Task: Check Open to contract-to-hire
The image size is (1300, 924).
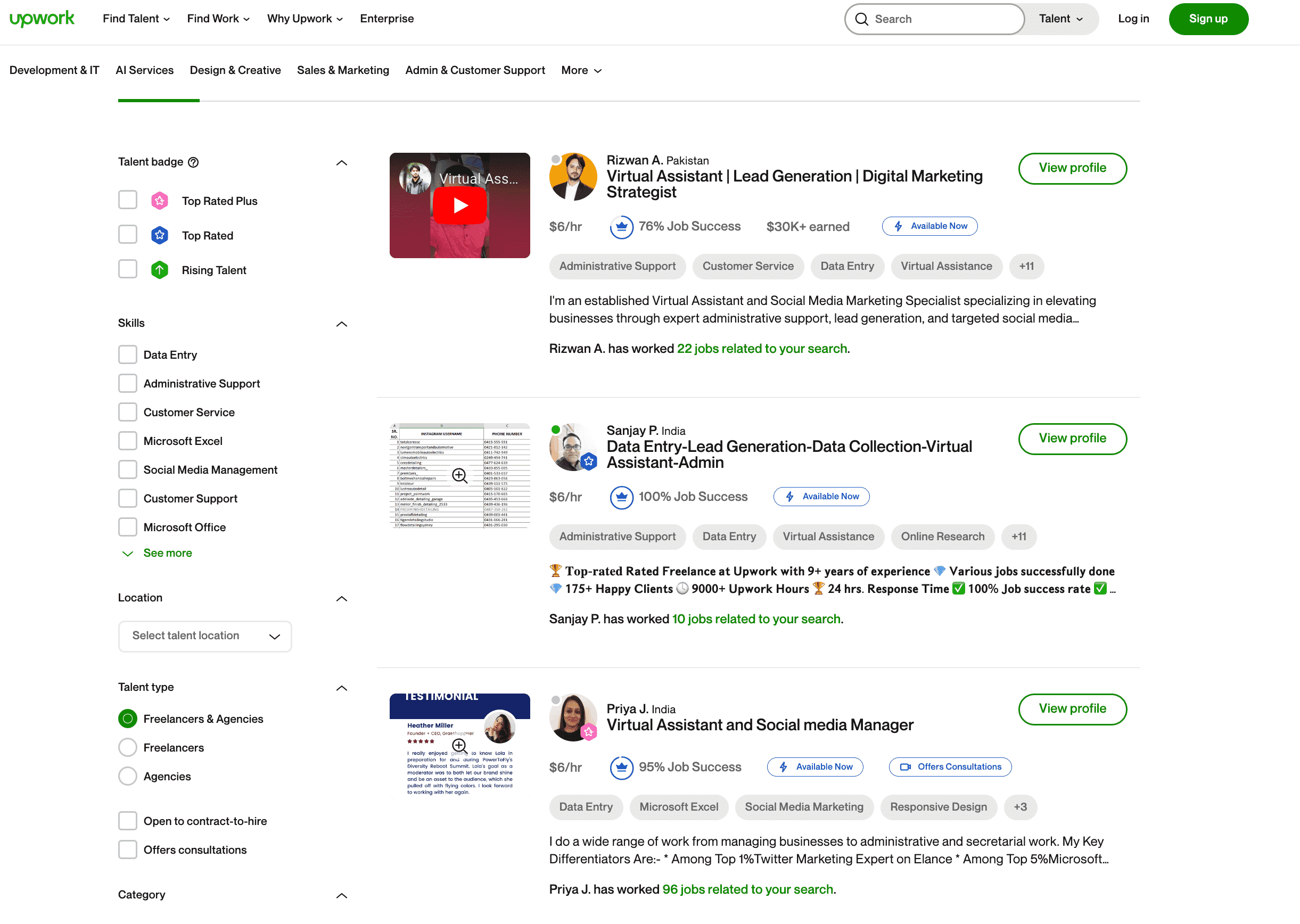Action: 127,821
